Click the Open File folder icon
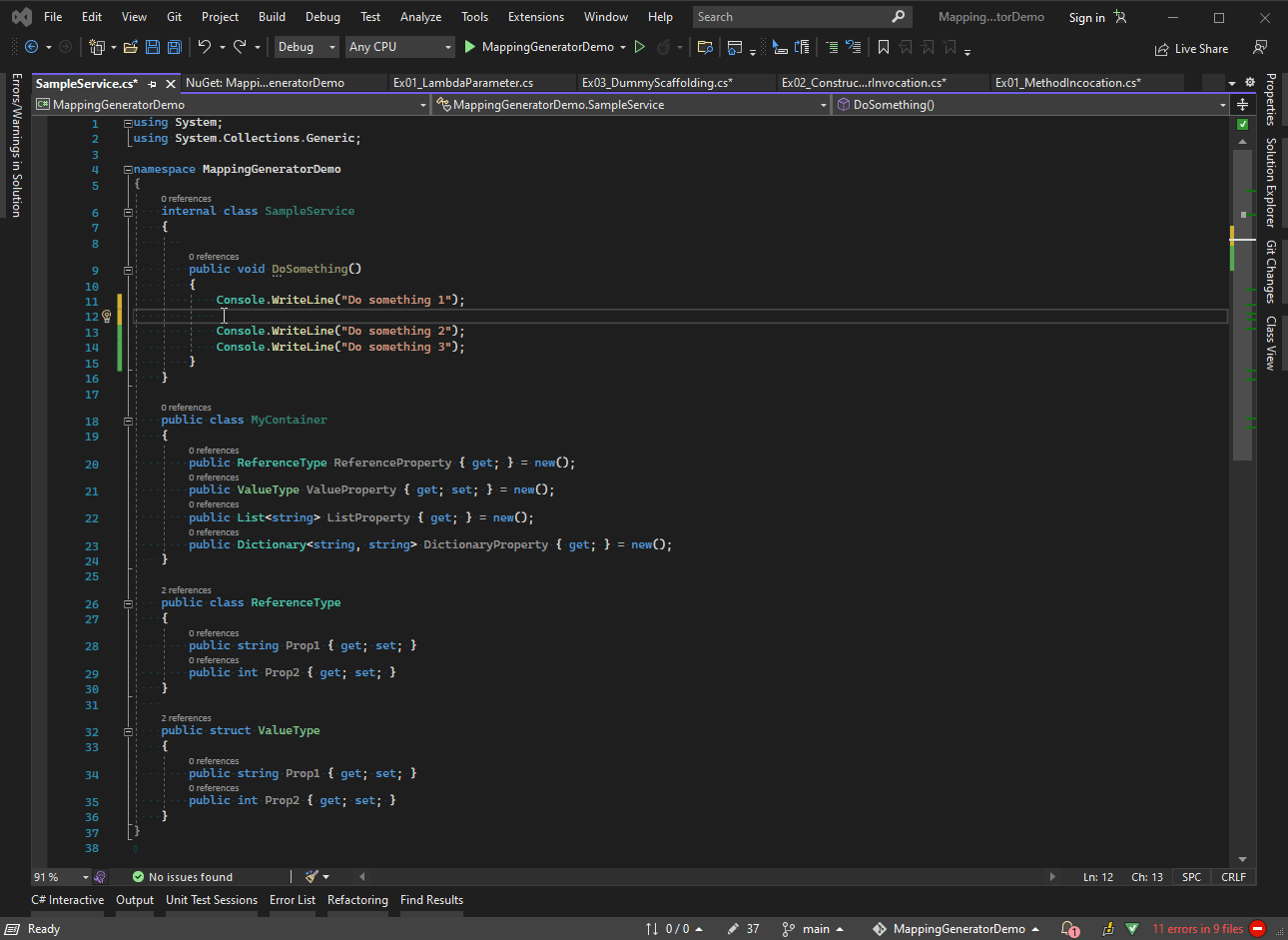 (x=131, y=47)
